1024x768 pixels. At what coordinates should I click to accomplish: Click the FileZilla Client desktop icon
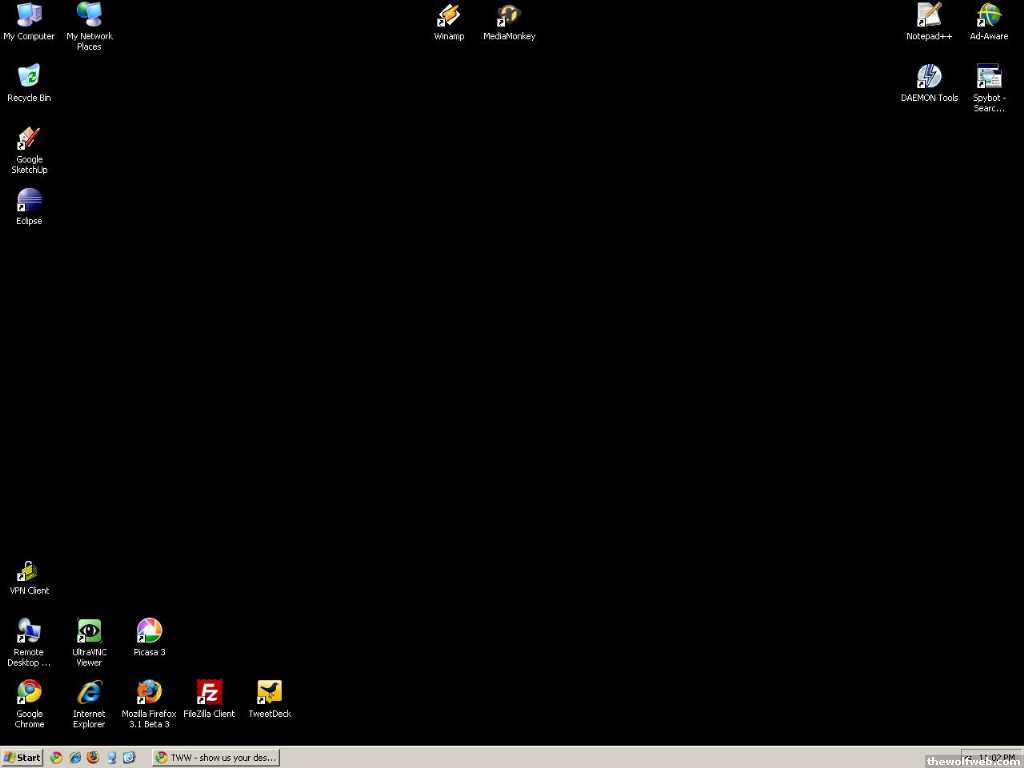pos(209,693)
